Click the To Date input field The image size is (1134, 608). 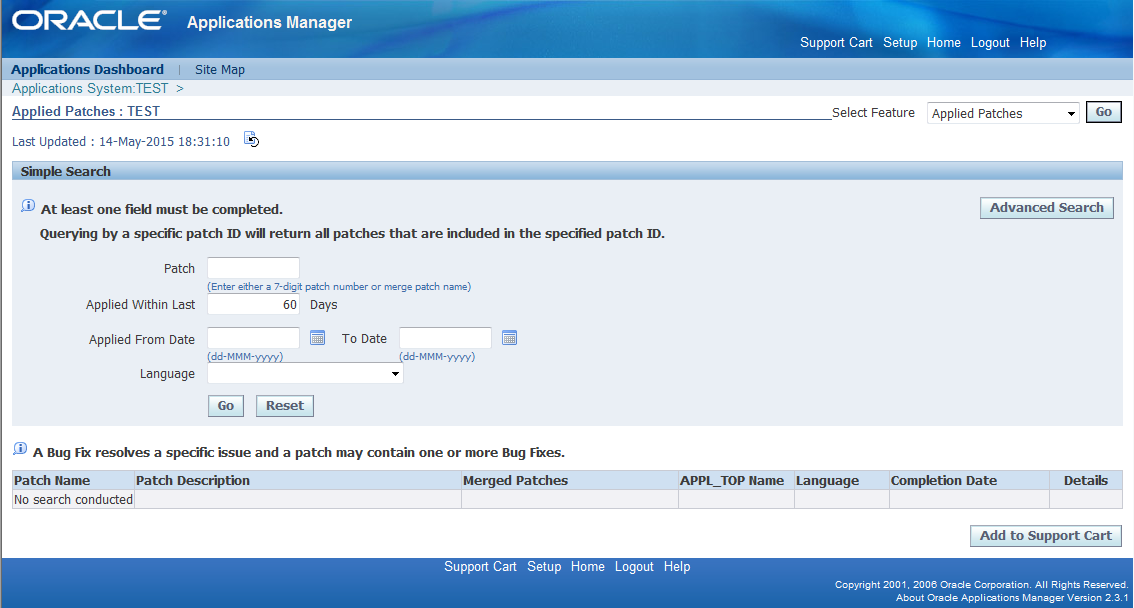pyautogui.click(x=445, y=338)
